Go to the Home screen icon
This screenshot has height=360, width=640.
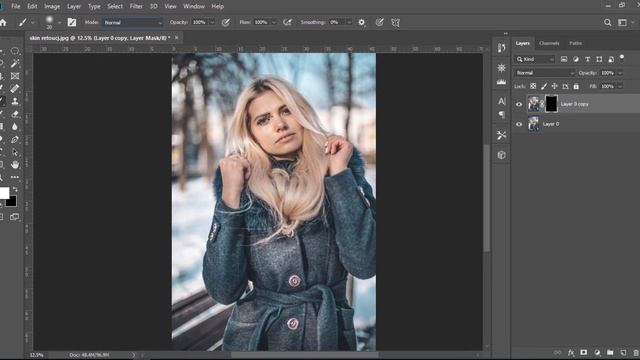(x=4, y=22)
